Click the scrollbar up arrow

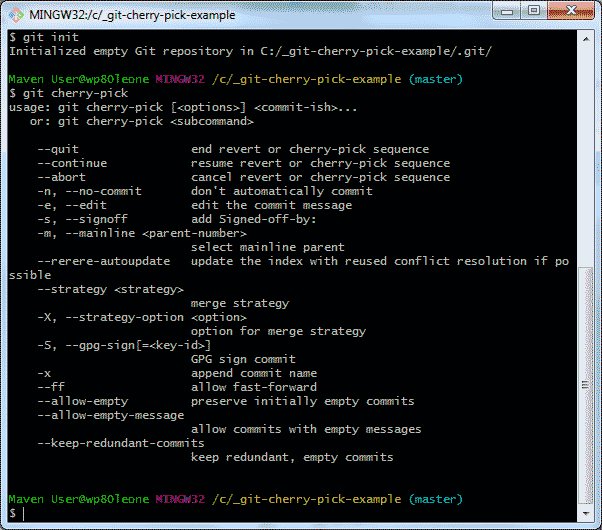click(586, 38)
